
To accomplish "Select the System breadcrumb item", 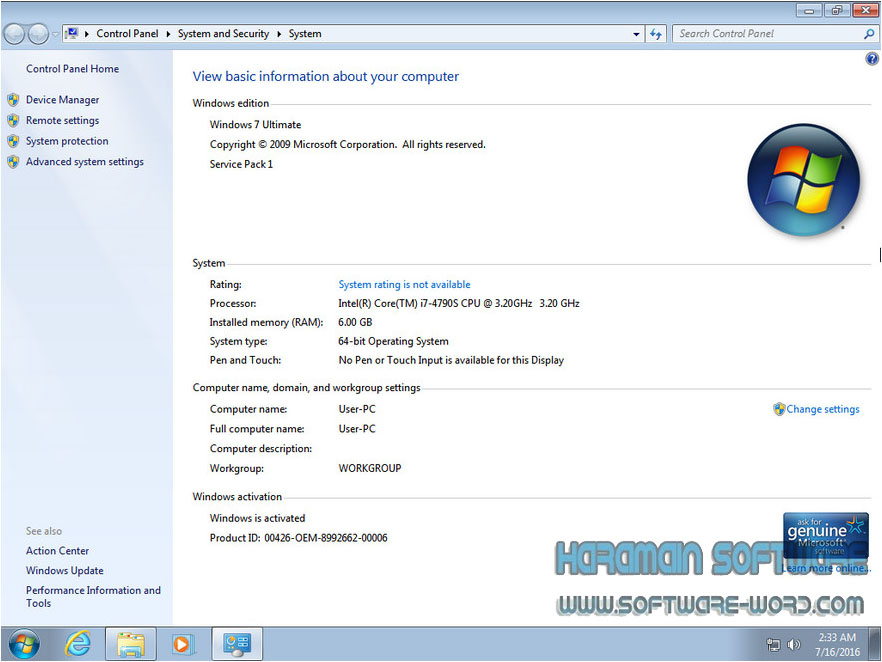I will pyautogui.click(x=305, y=34).
